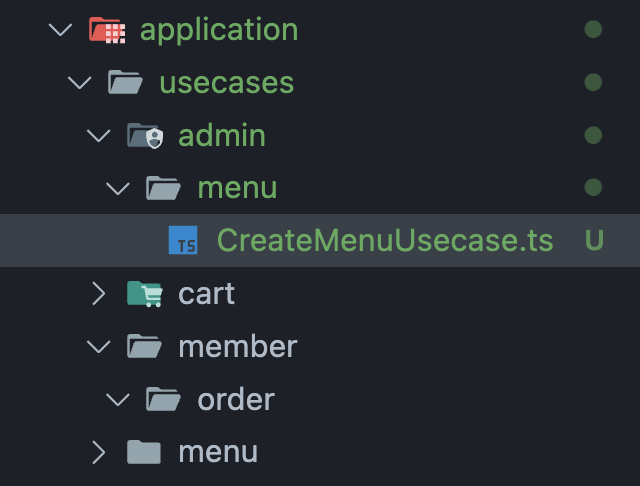Click the order open folder icon
This screenshot has height=486, width=640.
tap(163, 399)
